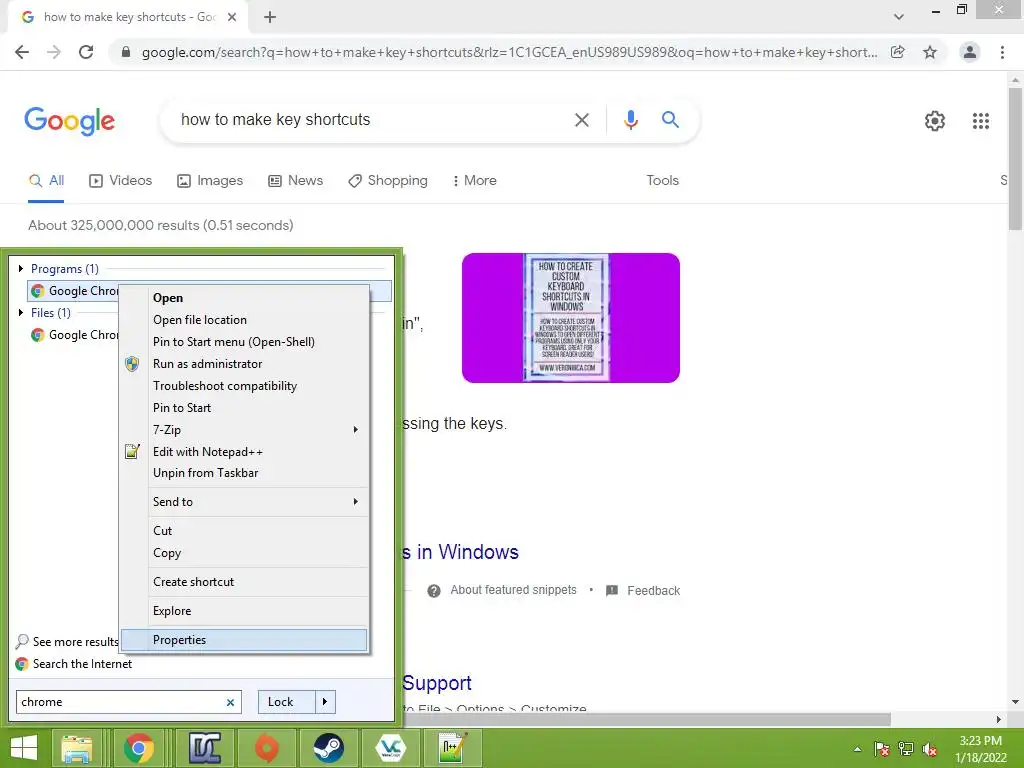
Task: Click the share page icon in address bar
Action: point(898,52)
